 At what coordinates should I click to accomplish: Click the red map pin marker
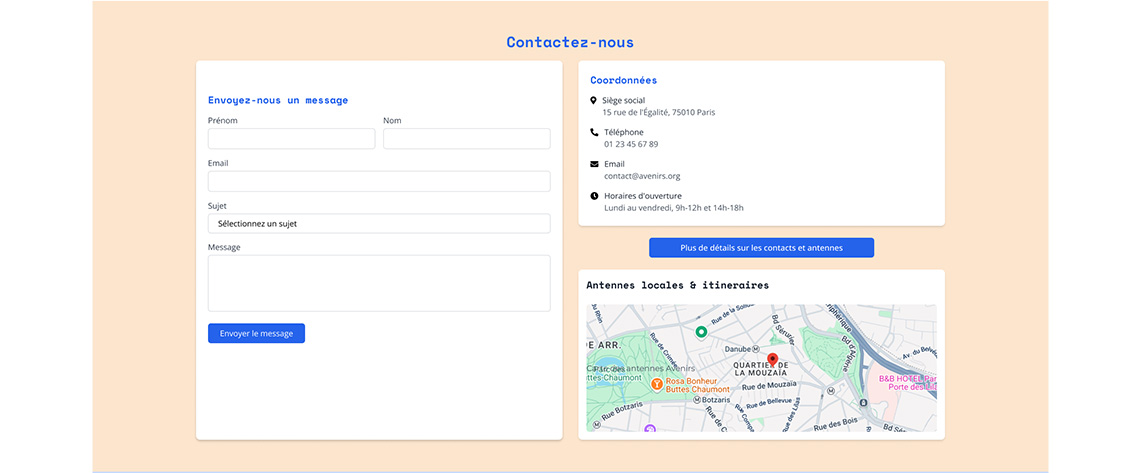click(772, 359)
